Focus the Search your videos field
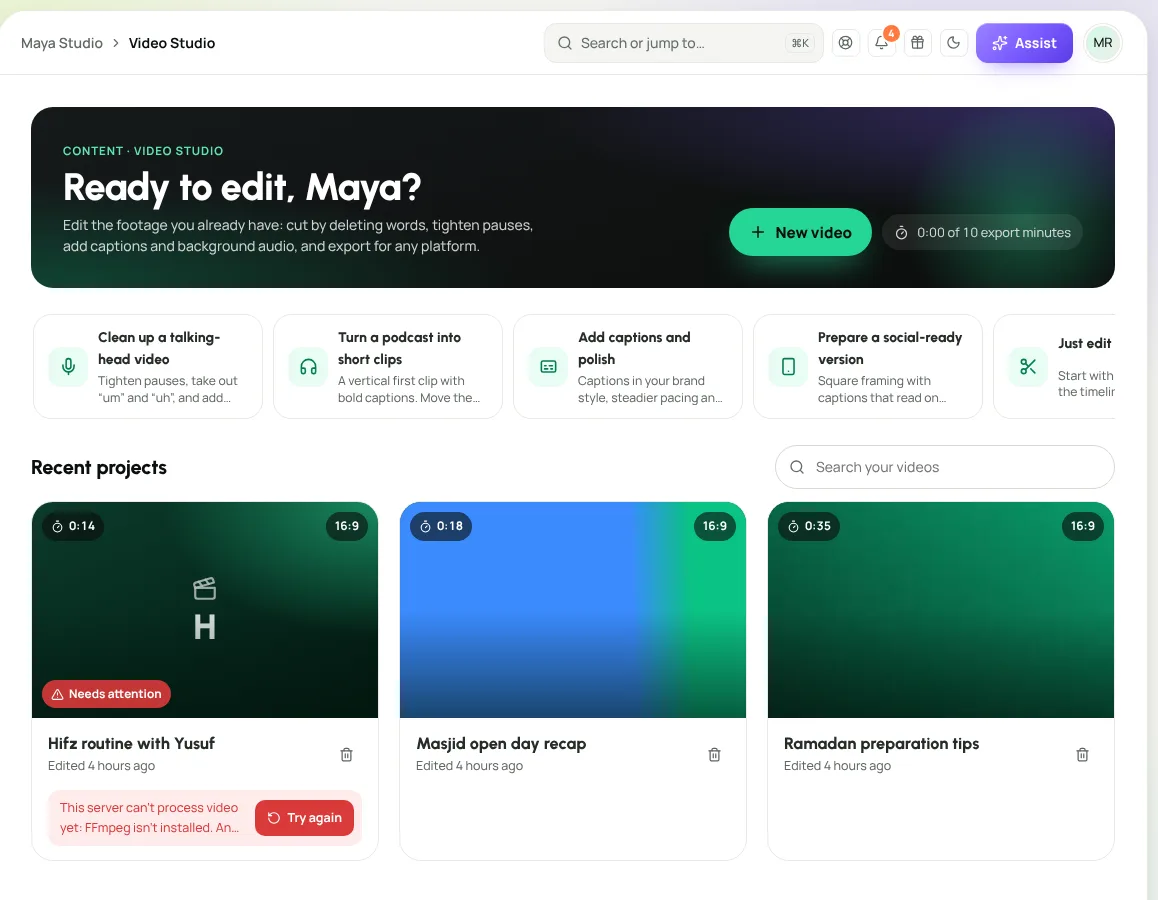Viewport: 1158px width, 900px height. [945, 467]
